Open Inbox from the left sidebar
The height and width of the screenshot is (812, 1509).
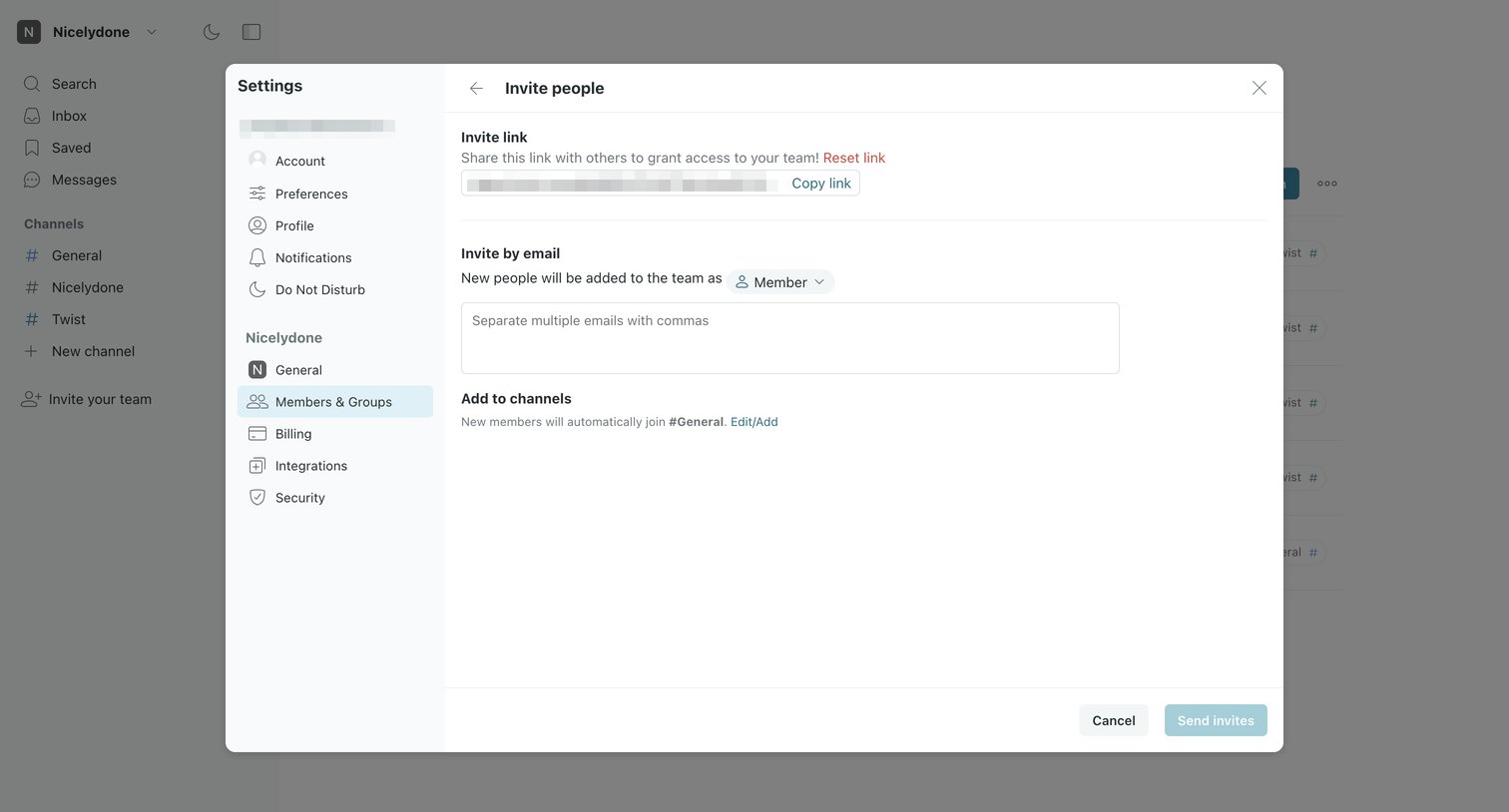pos(69,116)
